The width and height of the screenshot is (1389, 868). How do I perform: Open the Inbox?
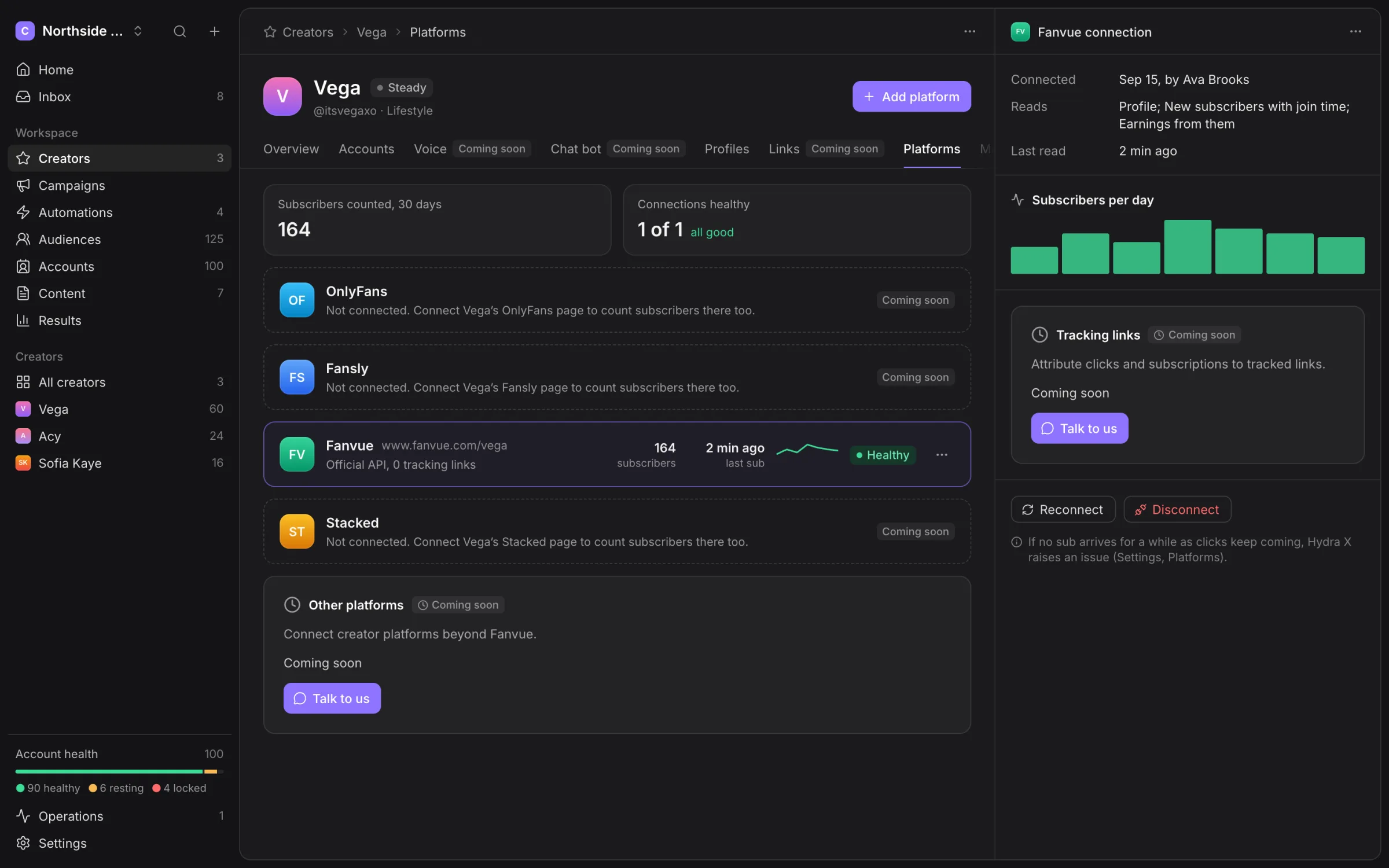pyautogui.click(x=119, y=97)
